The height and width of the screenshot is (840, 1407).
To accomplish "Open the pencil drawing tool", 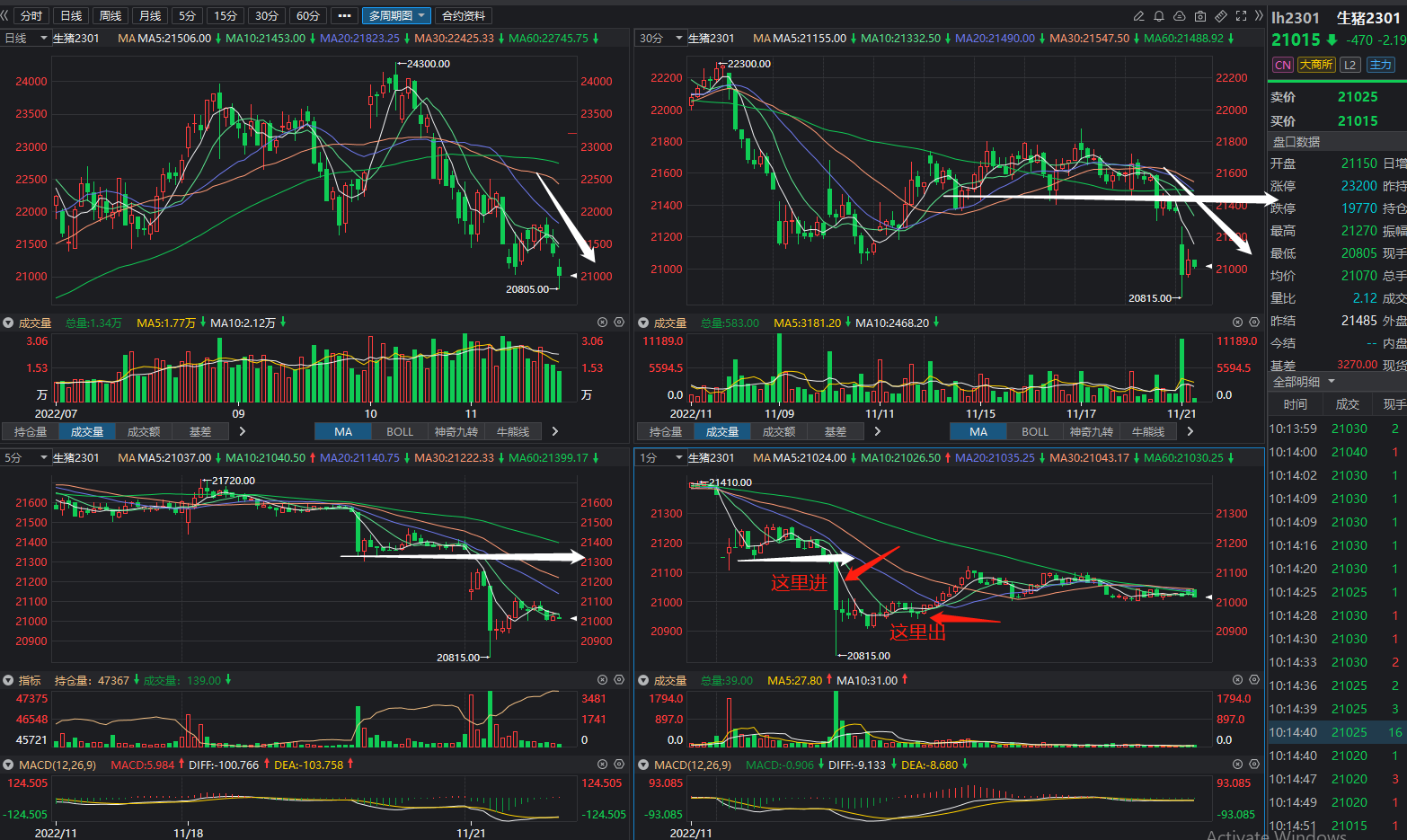I will (x=1138, y=16).
